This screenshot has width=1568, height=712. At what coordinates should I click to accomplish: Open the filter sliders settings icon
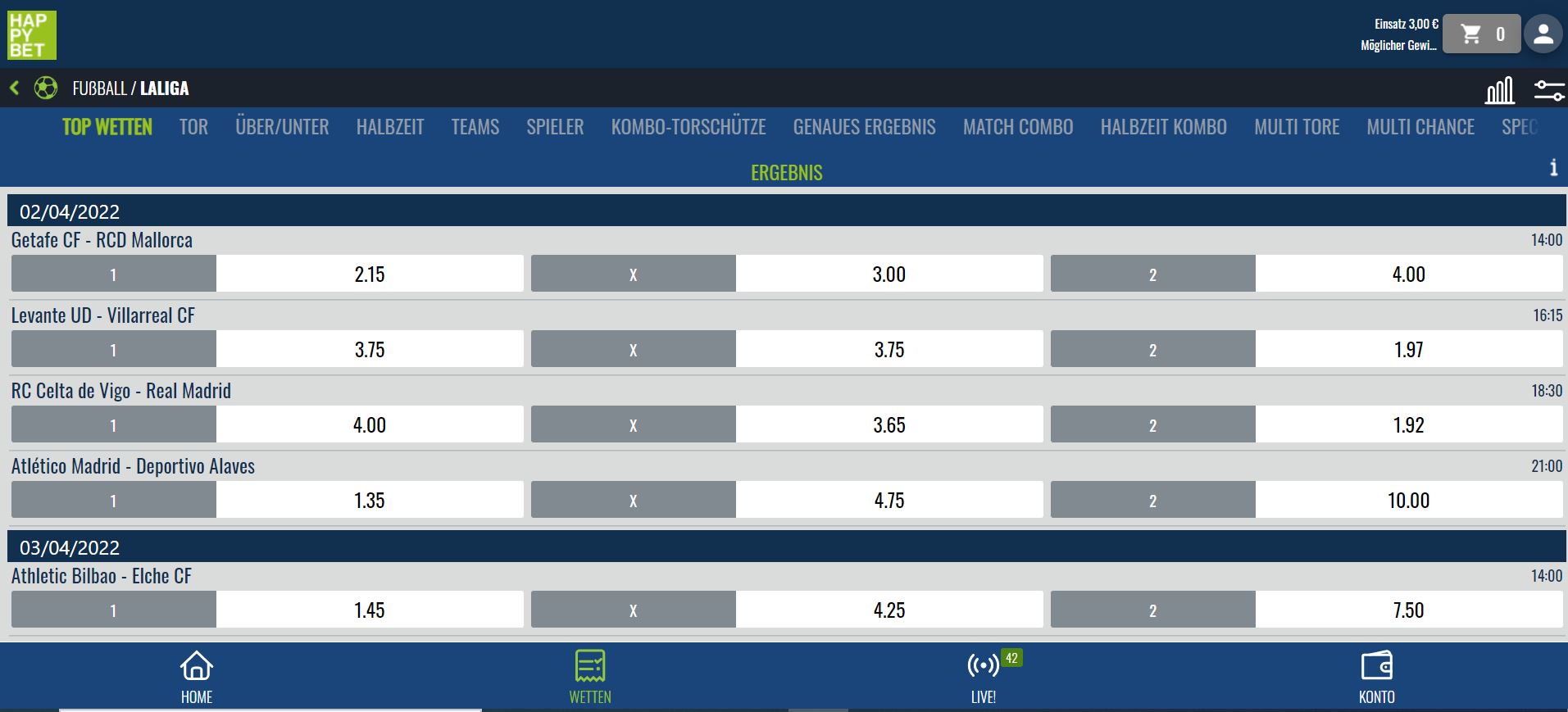point(1549,90)
